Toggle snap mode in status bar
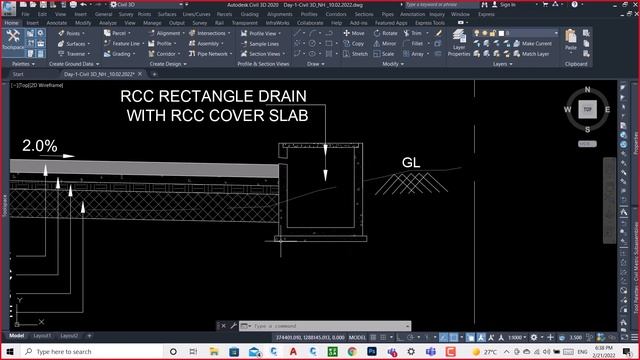The image size is (640, 360). tap(383, 338)
